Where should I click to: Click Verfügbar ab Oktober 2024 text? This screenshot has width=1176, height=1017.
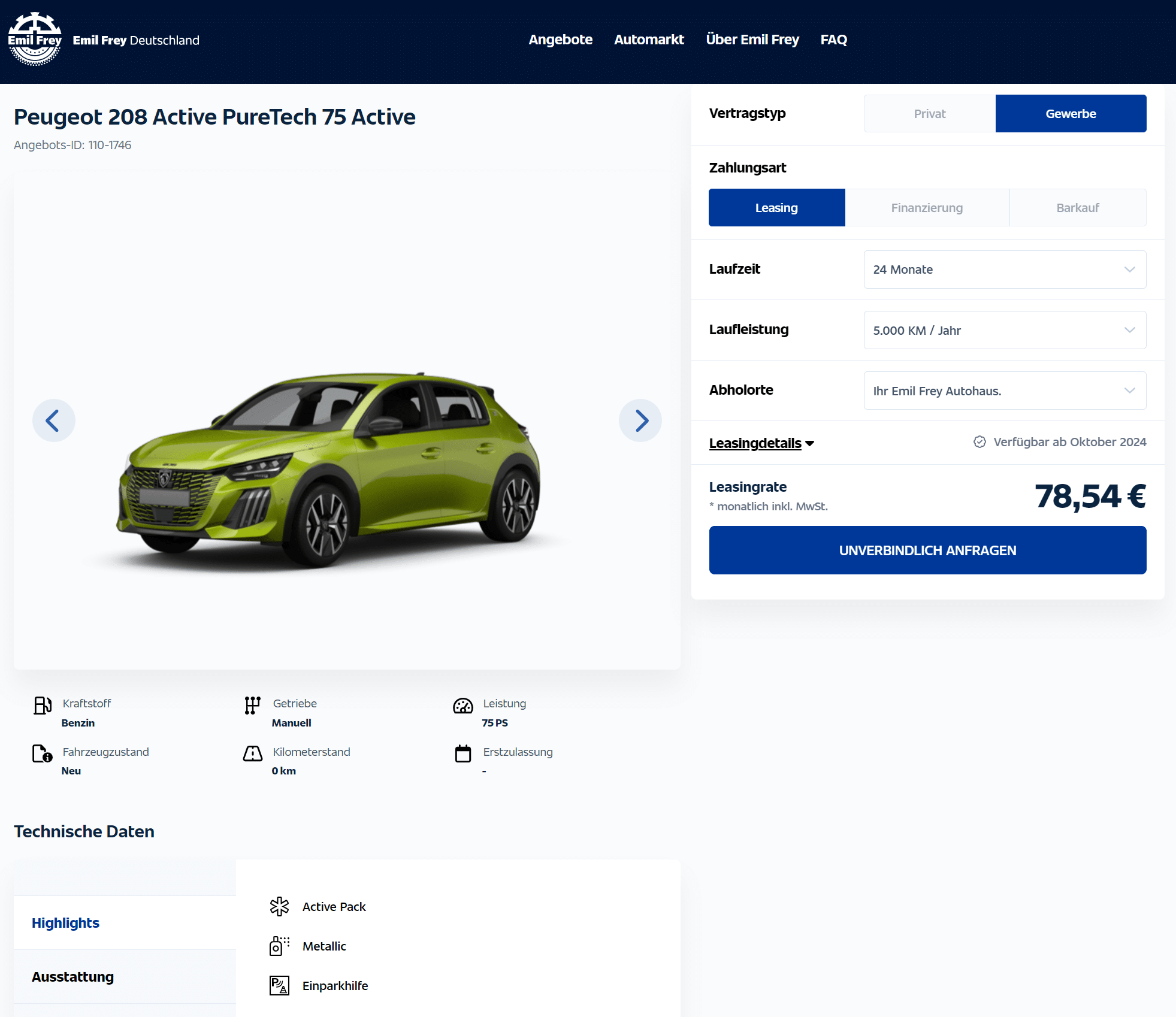1070,442
